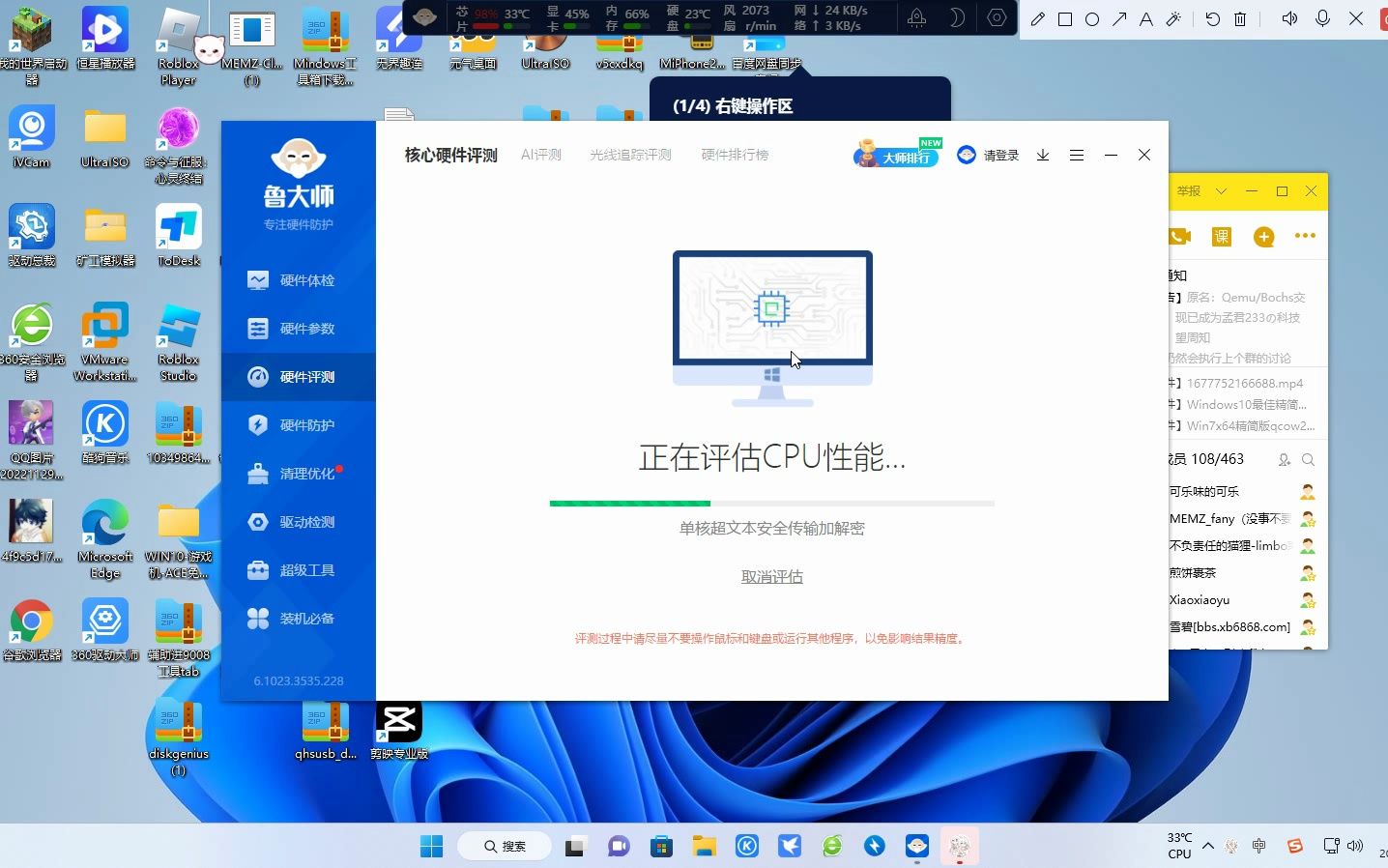Click the CPU evaluation progress bar
The height and width of the screenshot is (868, 1388).
771,504
